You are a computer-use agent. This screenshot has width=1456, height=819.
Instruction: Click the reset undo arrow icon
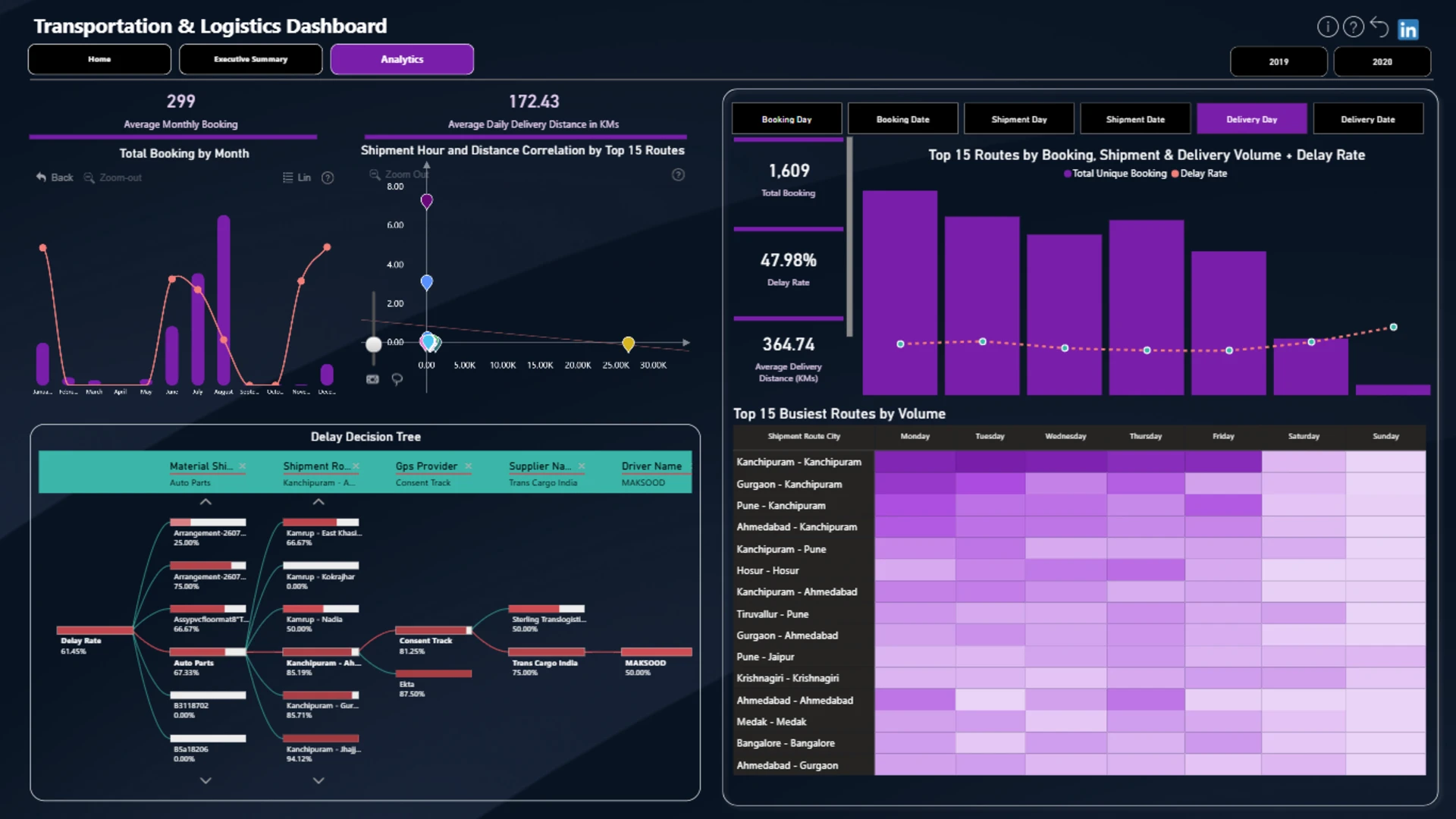(1379, 27)
